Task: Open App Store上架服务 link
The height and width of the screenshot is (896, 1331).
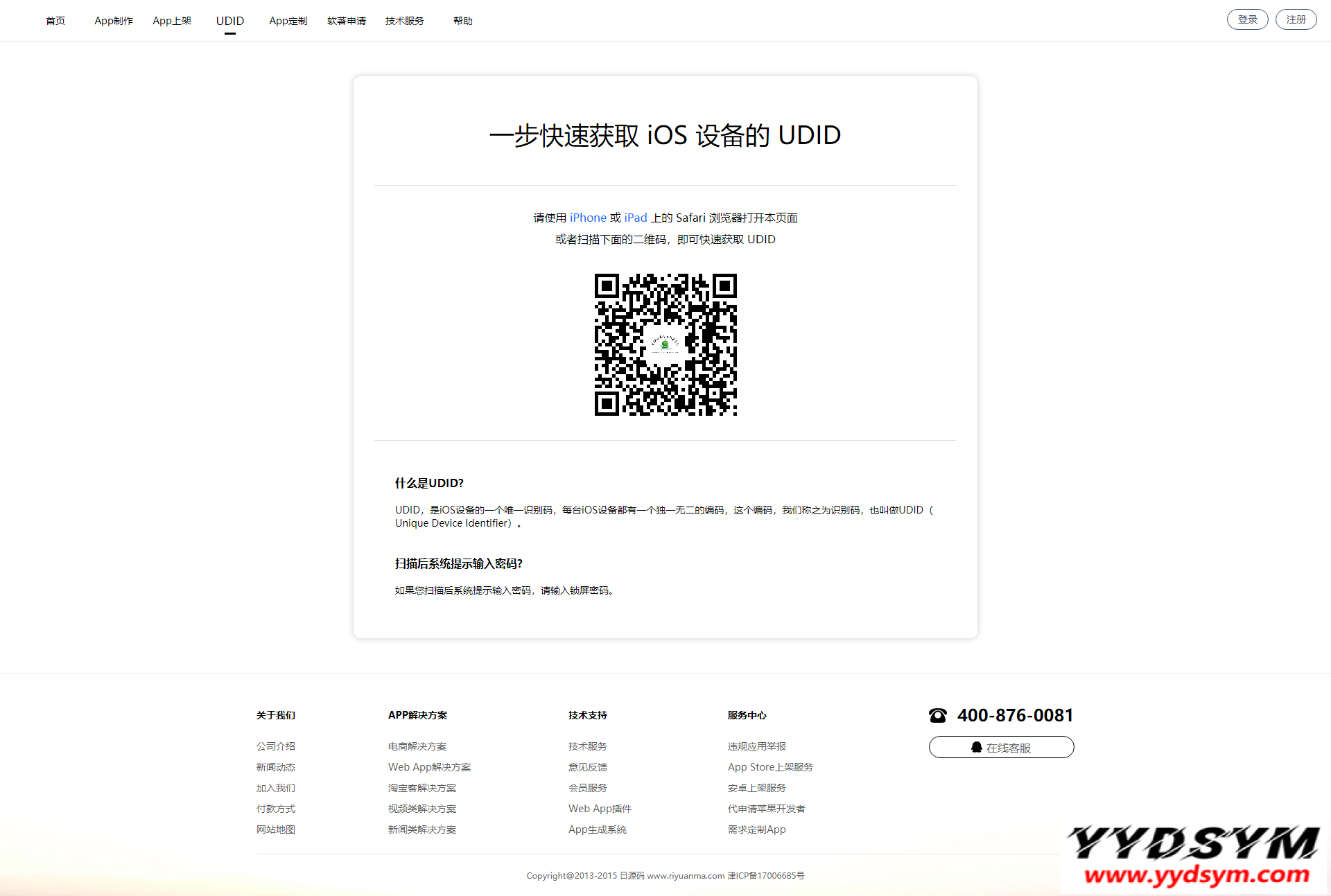Action: pos(770,767)
